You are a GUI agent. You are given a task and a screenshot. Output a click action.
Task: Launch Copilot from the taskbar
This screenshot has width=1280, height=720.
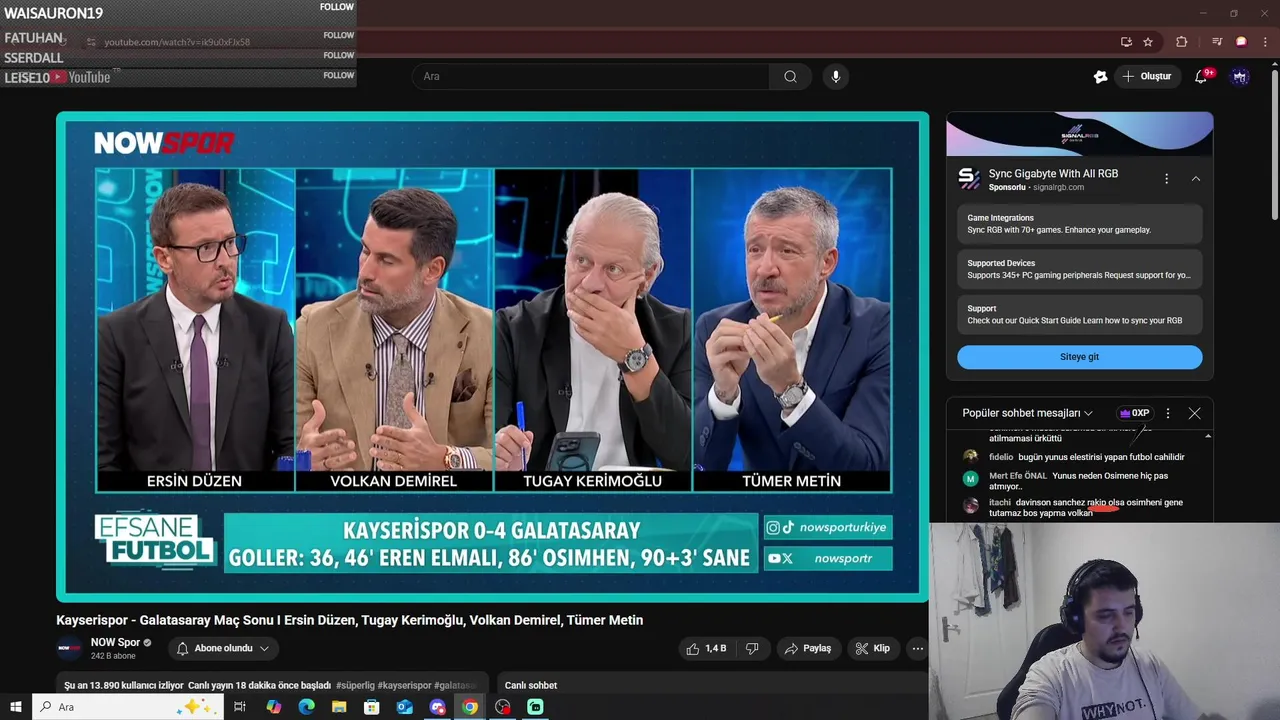(274, 707)
